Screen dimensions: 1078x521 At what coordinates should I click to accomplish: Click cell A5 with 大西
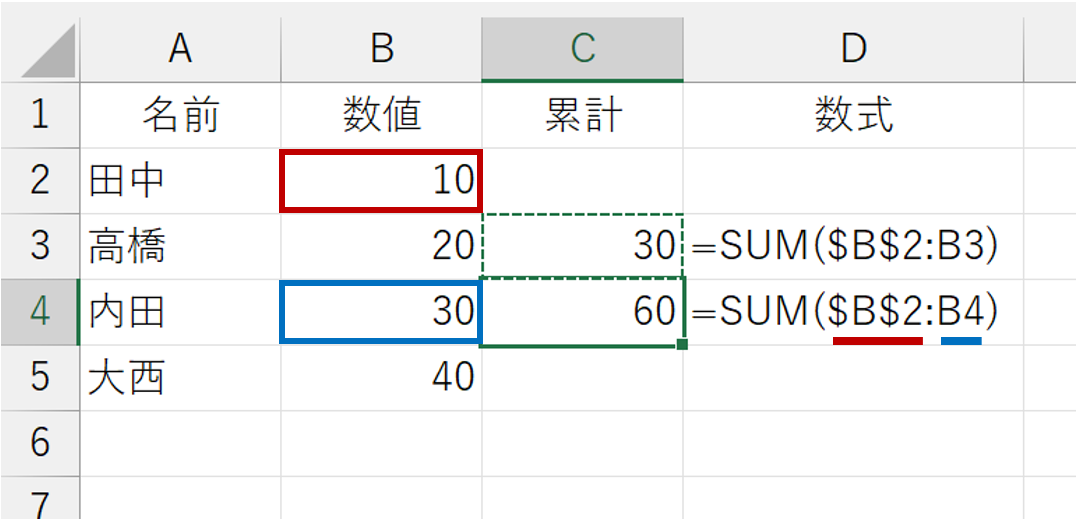[180, 378]
